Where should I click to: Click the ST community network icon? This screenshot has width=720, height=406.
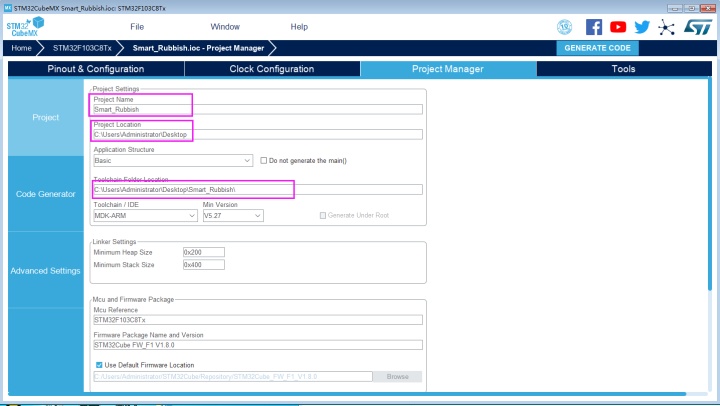[666, 27]
